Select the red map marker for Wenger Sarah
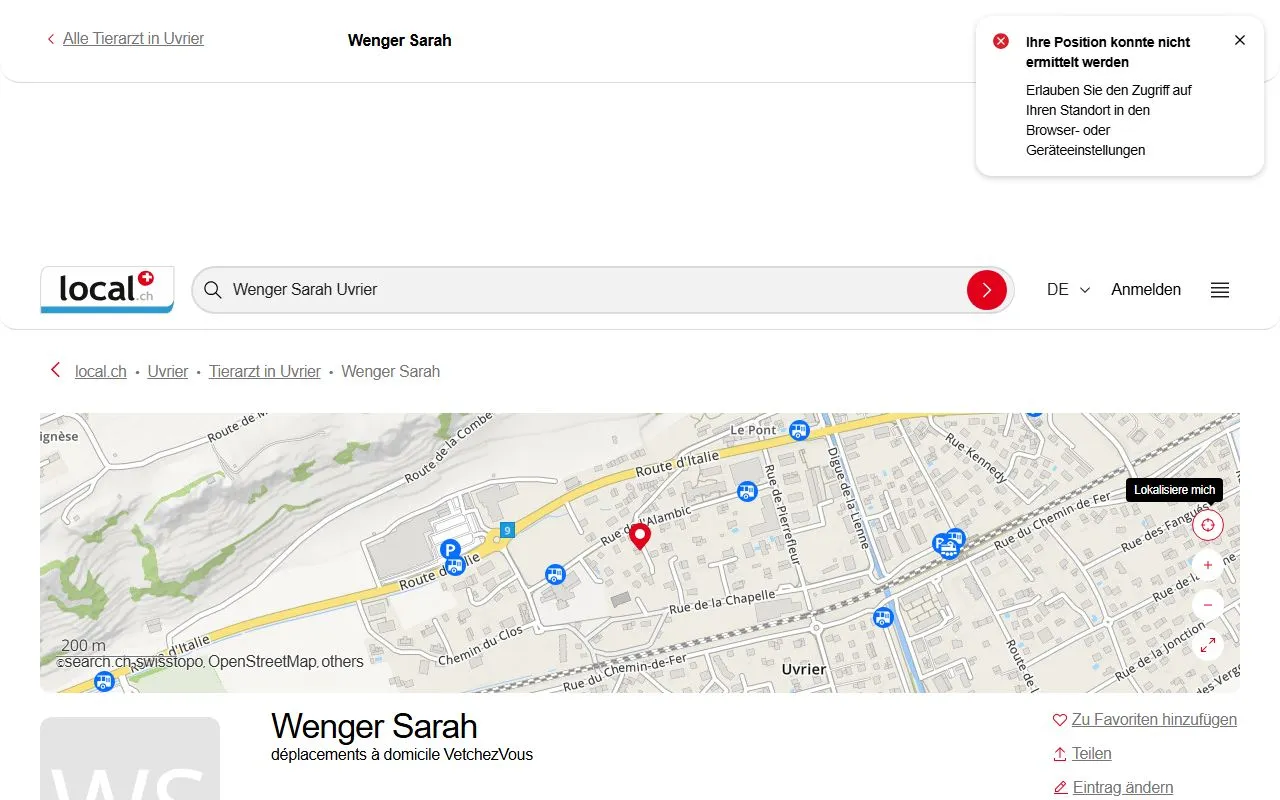Screen dimensions: 1280x800 [x=640, y=536]
